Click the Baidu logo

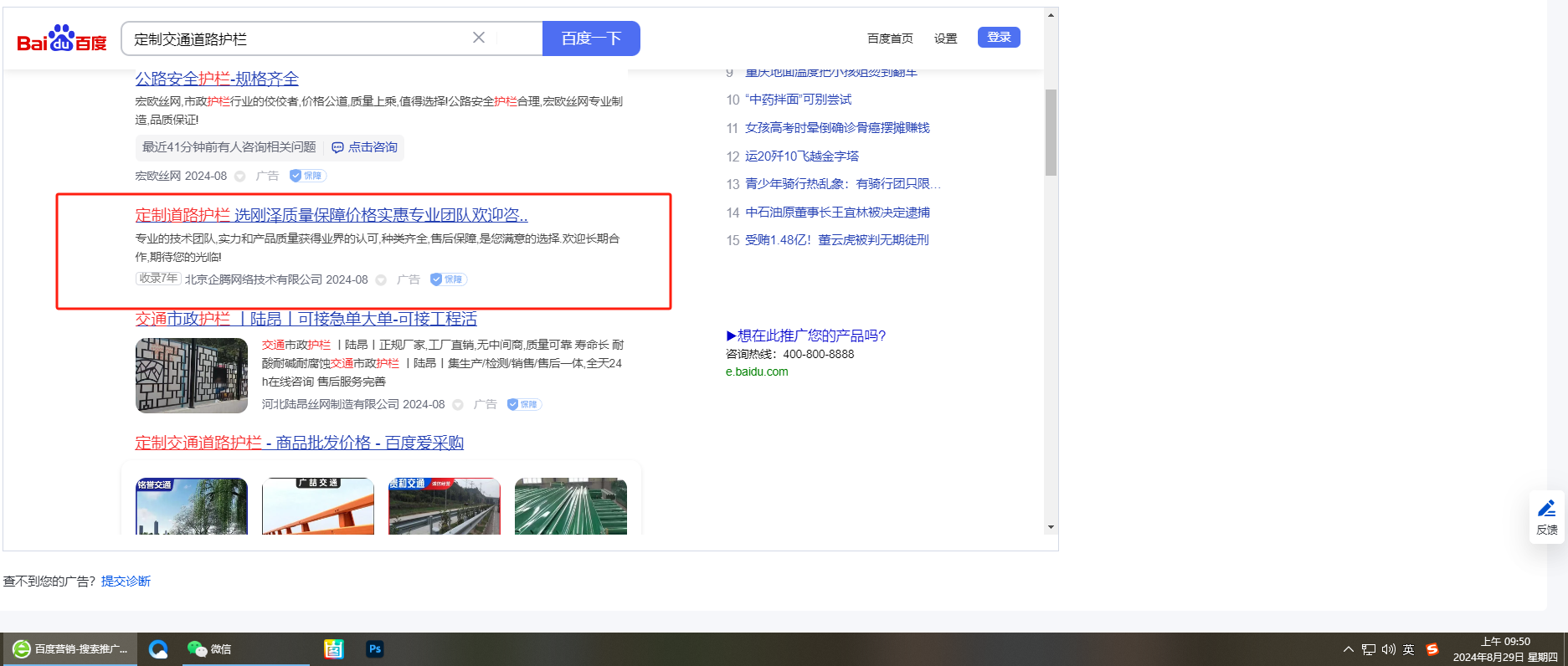62,38
